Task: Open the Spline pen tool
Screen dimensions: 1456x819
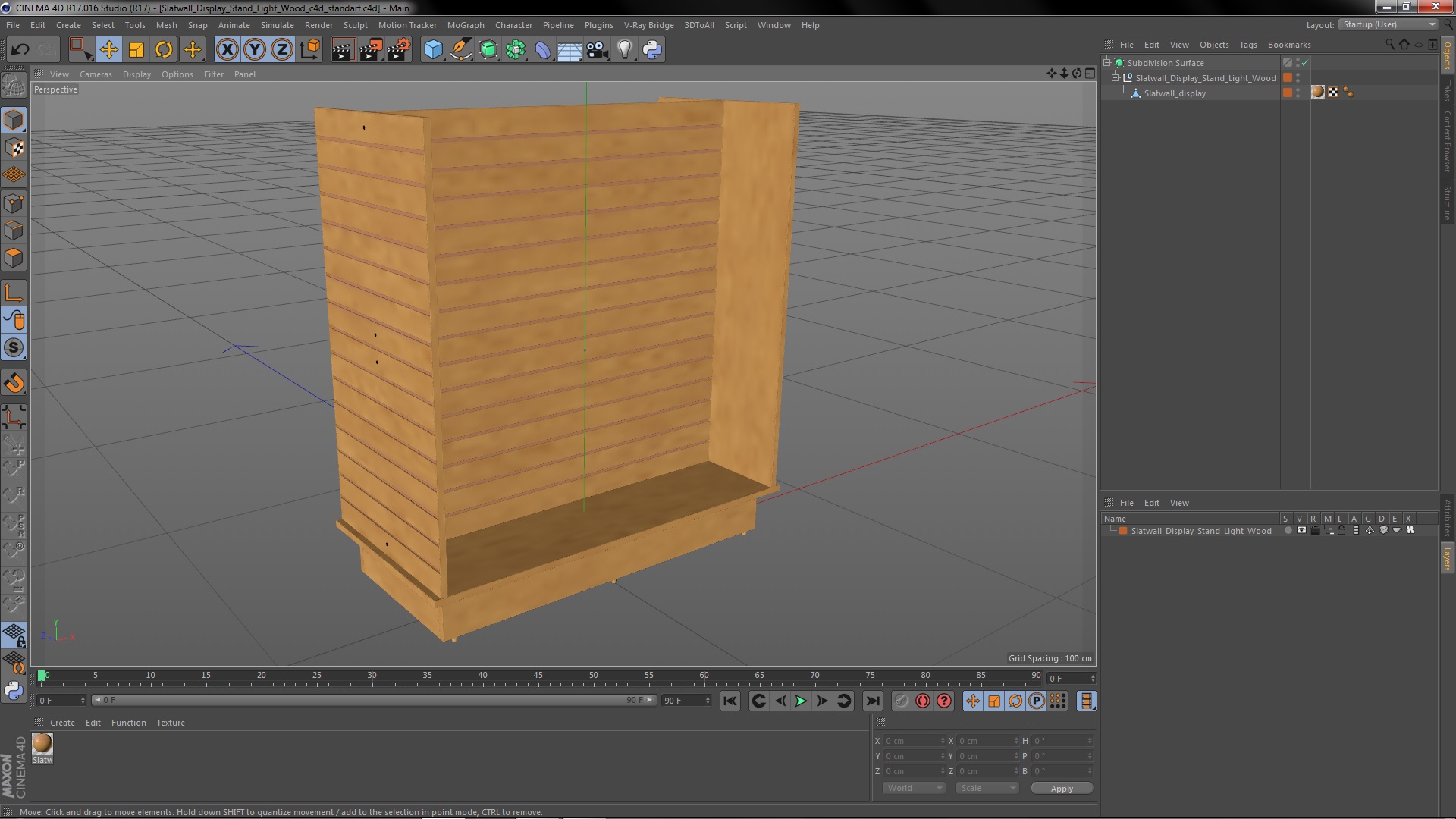Action: coord(461,50)
